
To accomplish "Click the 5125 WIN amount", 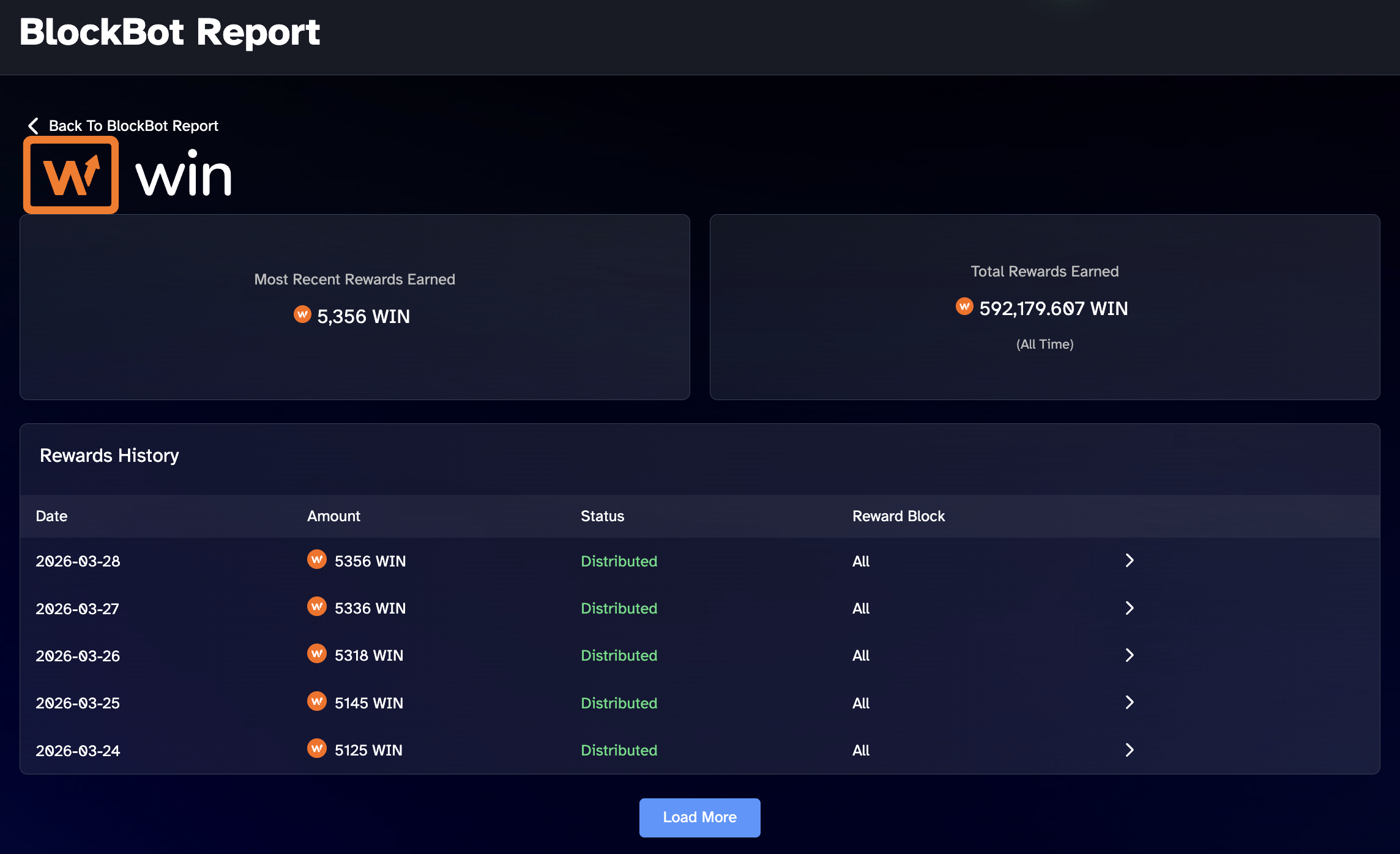I will pyautogui.click(x=368, y=750).
